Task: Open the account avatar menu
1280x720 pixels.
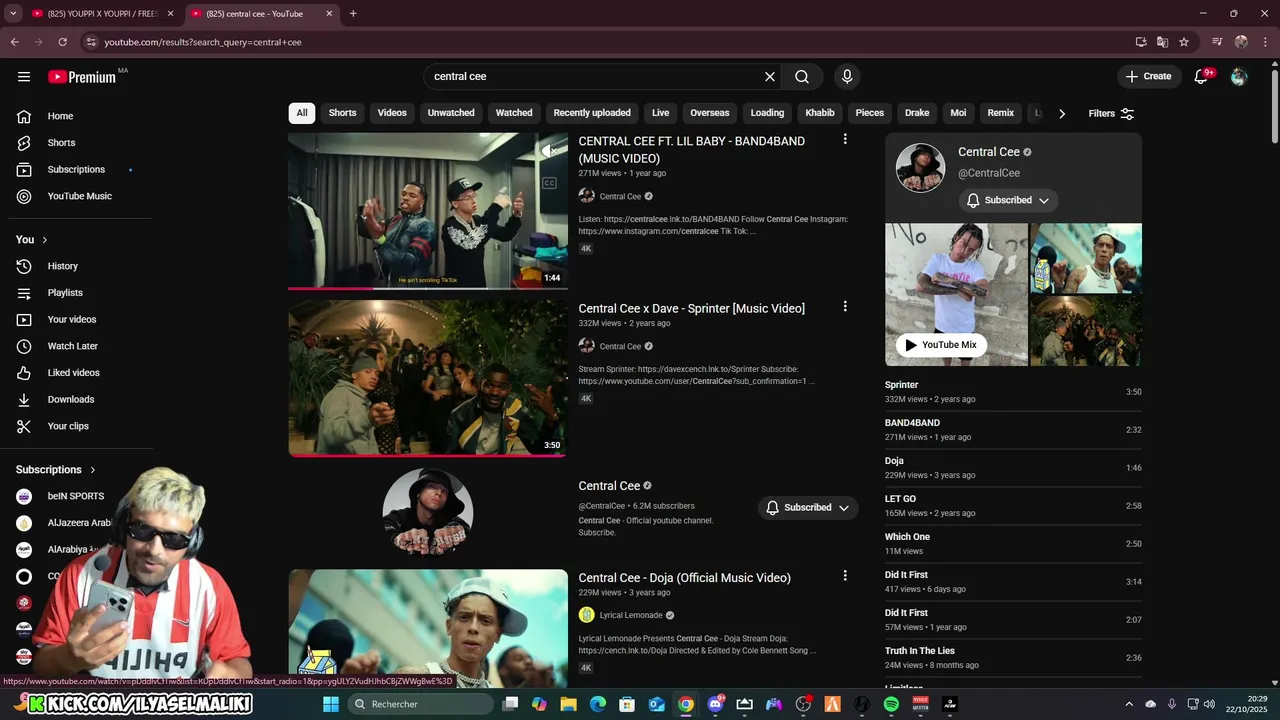Action: (1239, 77)
